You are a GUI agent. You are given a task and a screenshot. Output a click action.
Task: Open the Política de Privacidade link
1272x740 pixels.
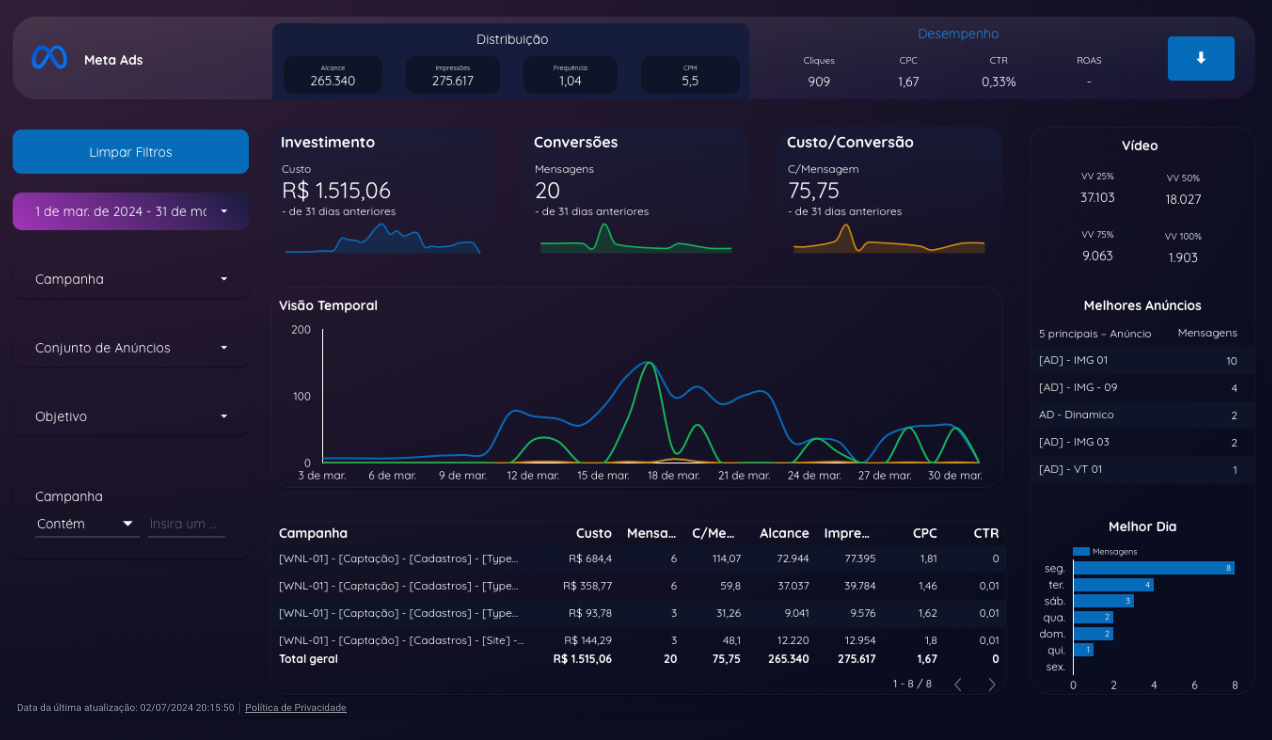(x=295, y=708)
